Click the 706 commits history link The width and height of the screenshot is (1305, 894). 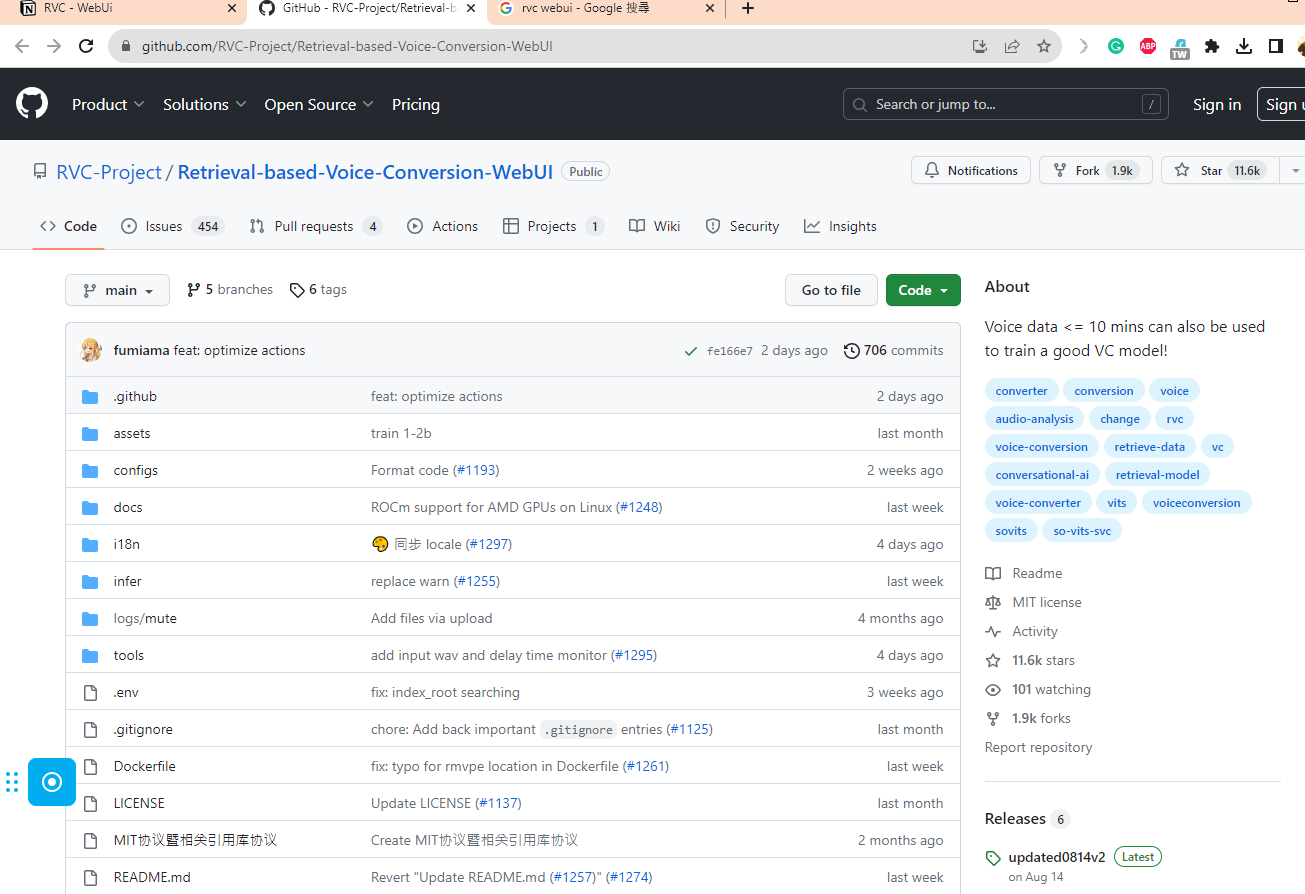893,350
